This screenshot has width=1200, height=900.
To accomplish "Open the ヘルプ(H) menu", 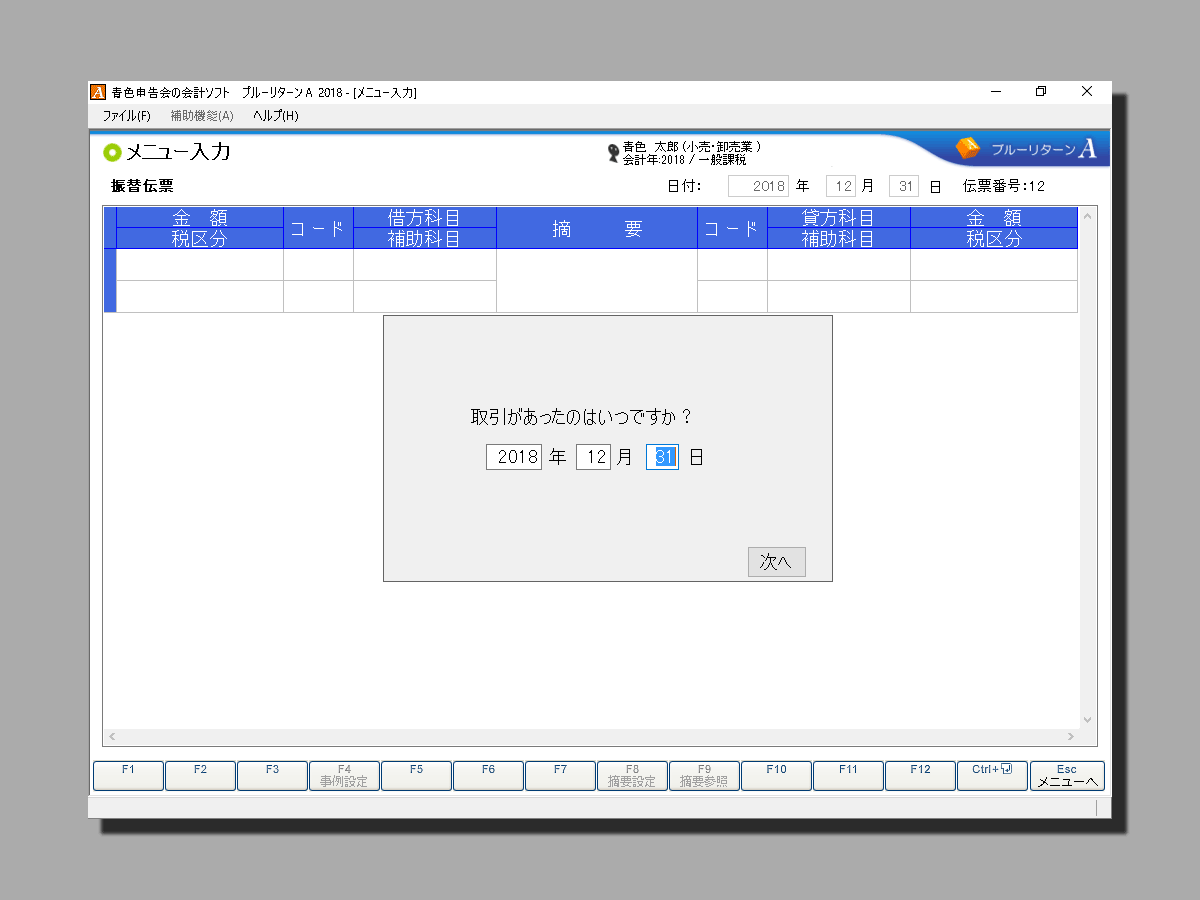I will click(275, 116).
